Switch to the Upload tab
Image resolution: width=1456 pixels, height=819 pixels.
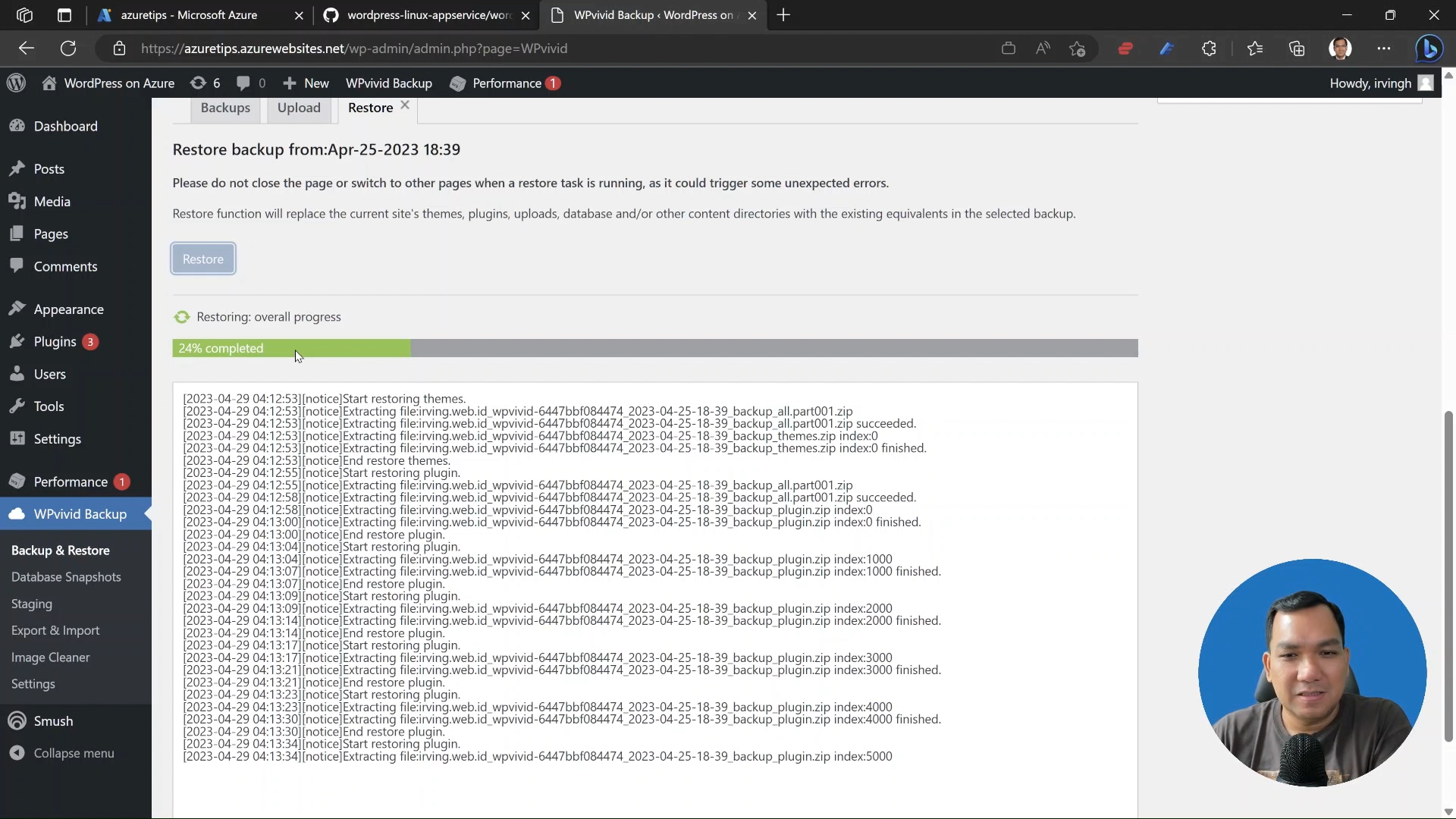299,108
